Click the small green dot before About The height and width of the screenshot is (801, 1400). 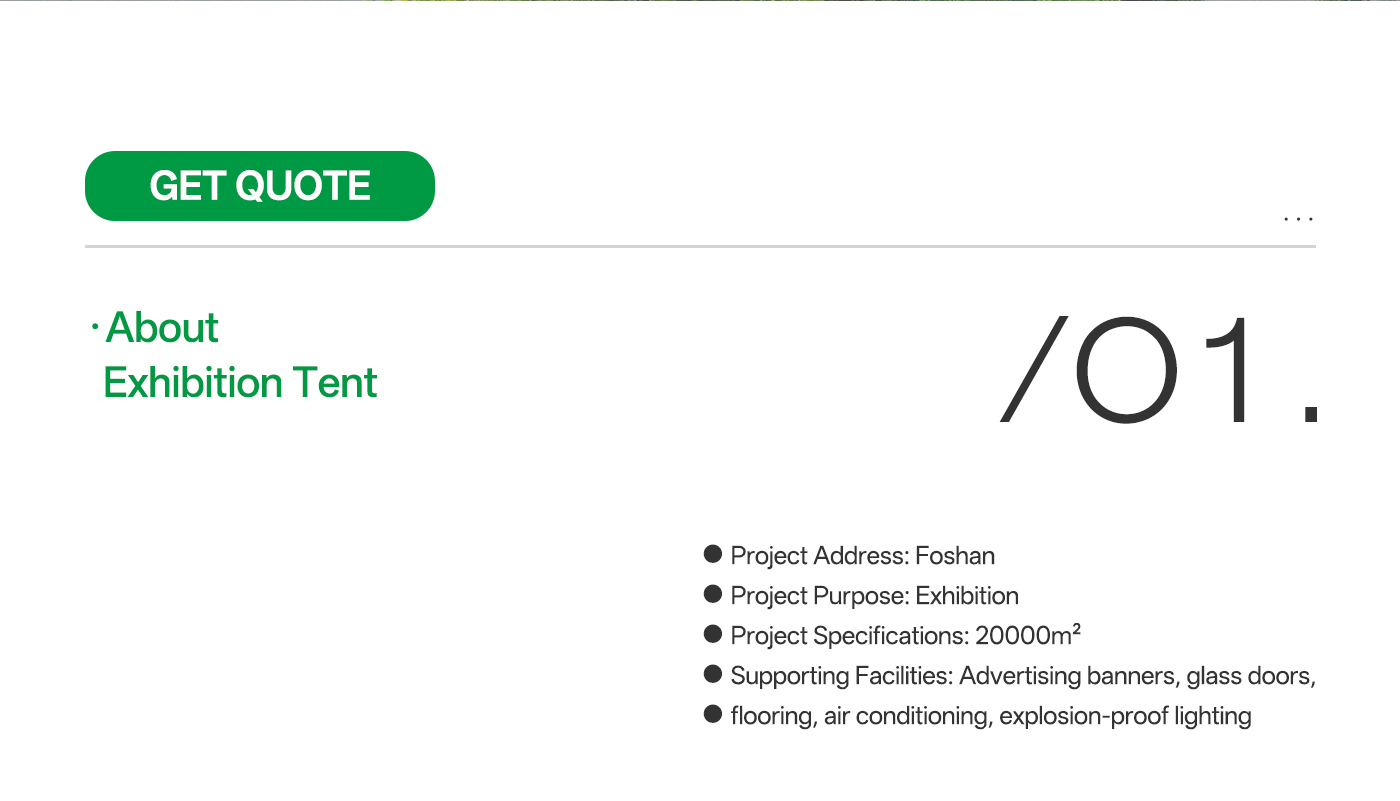click(x=94, y=328)
